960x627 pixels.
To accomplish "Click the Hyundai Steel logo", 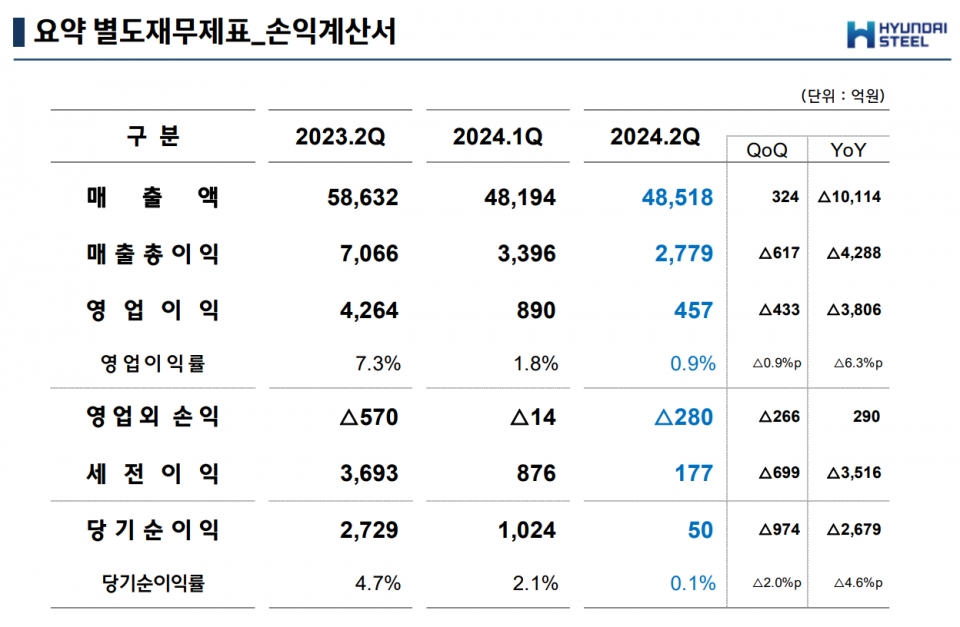I will tap(897, 33).
